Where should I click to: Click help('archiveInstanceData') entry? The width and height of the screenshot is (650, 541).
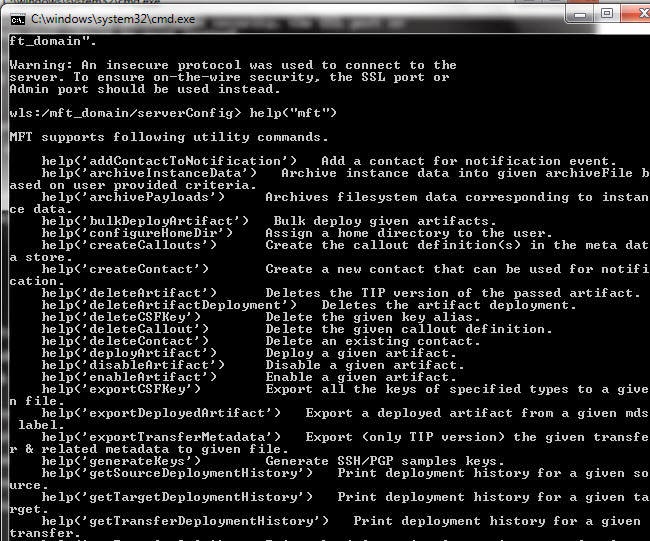[149, 173]
